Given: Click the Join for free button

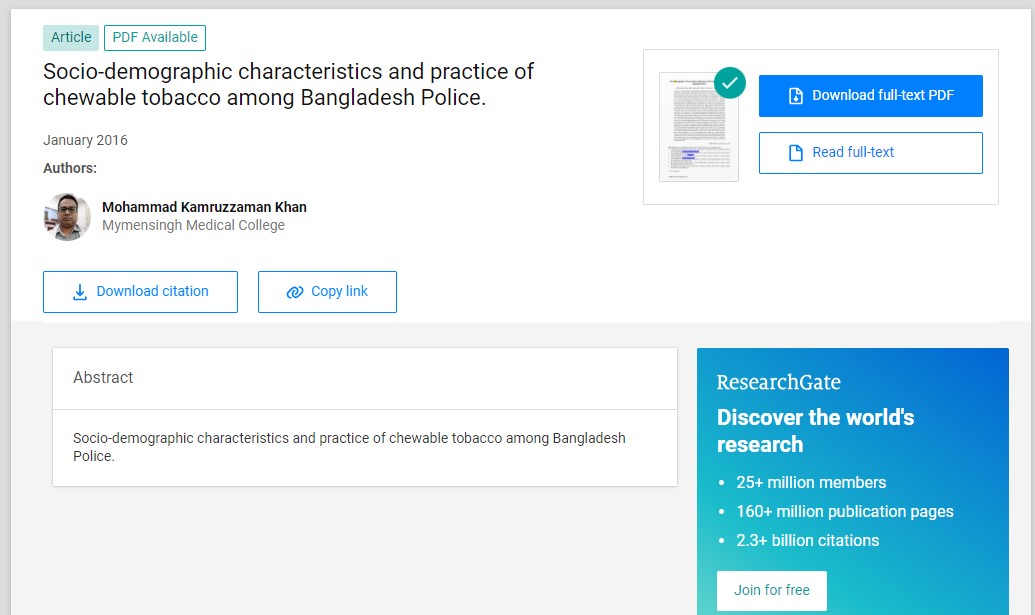Looking at the screenshot, I should [771, 590].
